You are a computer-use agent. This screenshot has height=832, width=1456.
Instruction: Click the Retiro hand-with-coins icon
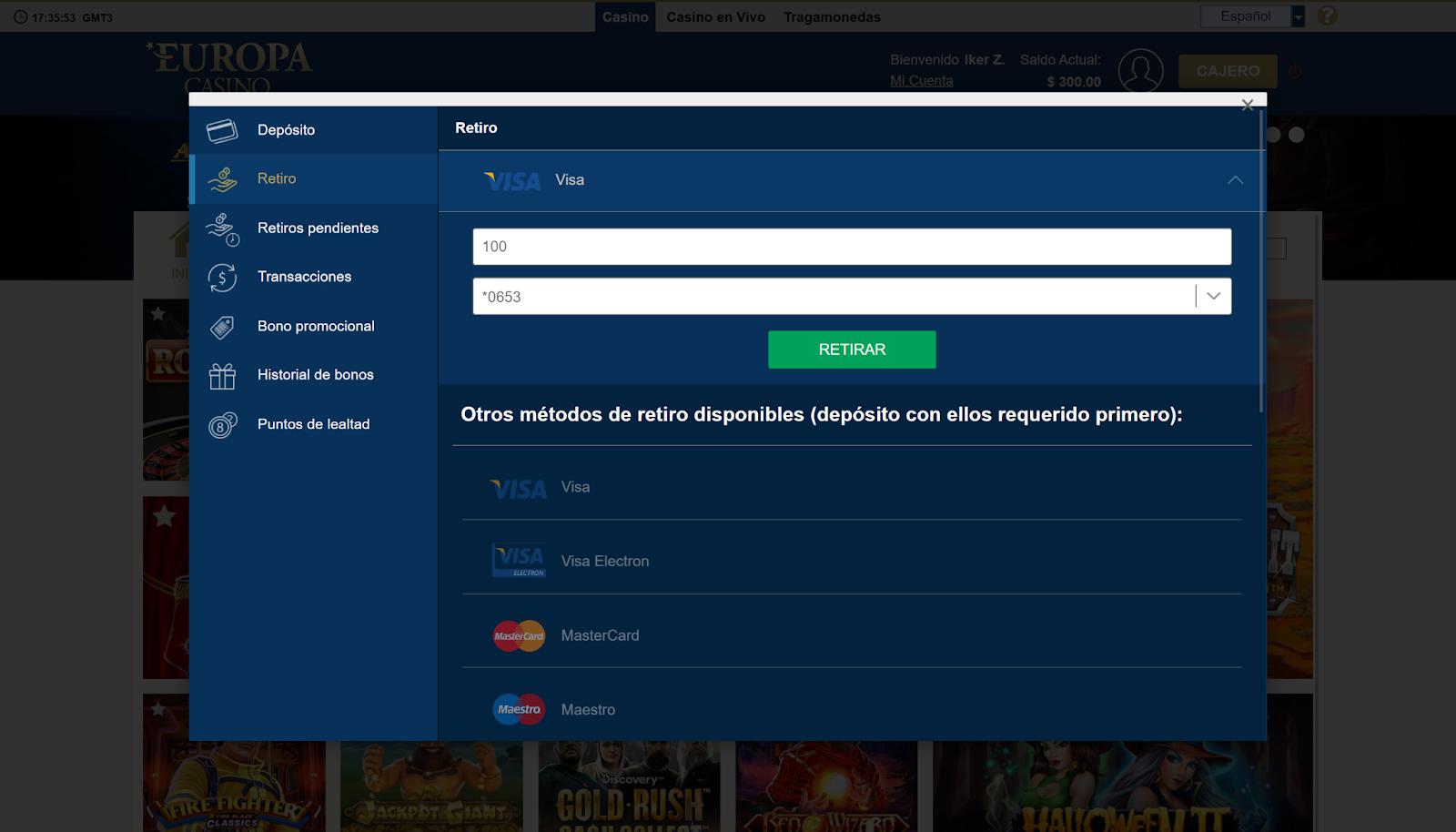[x=222, y=179]
